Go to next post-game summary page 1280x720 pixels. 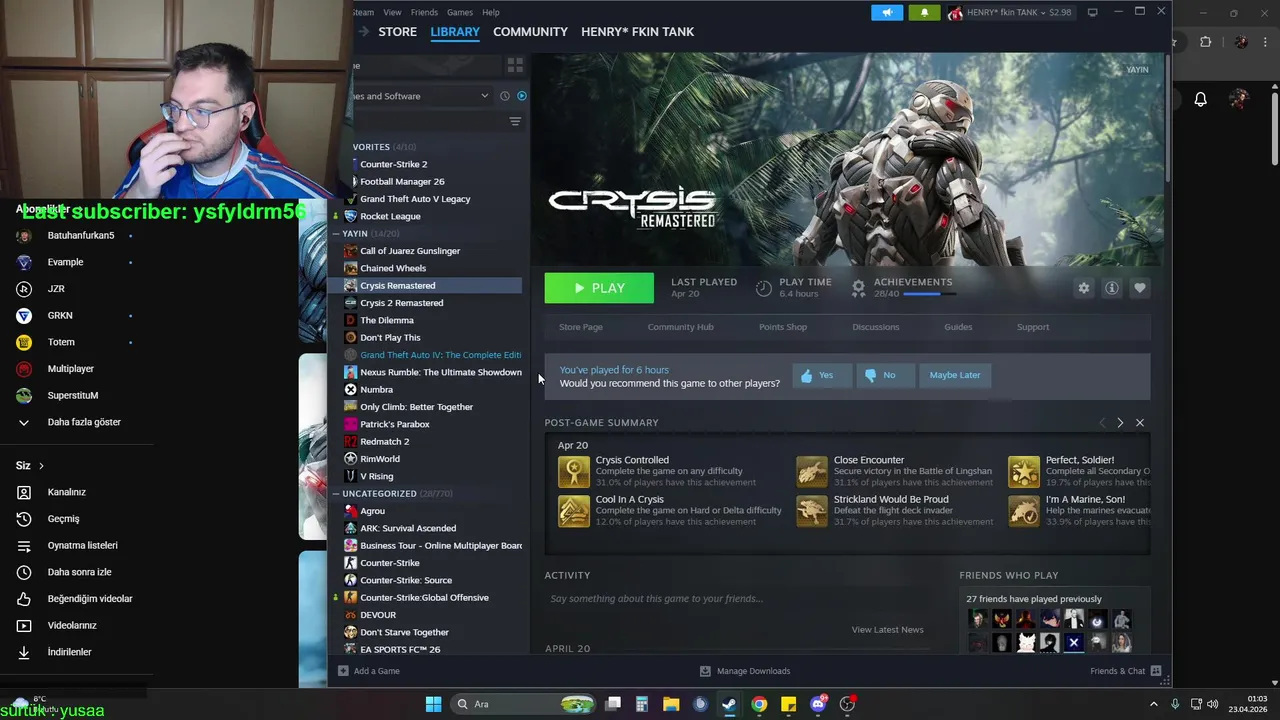(1120, 423)
